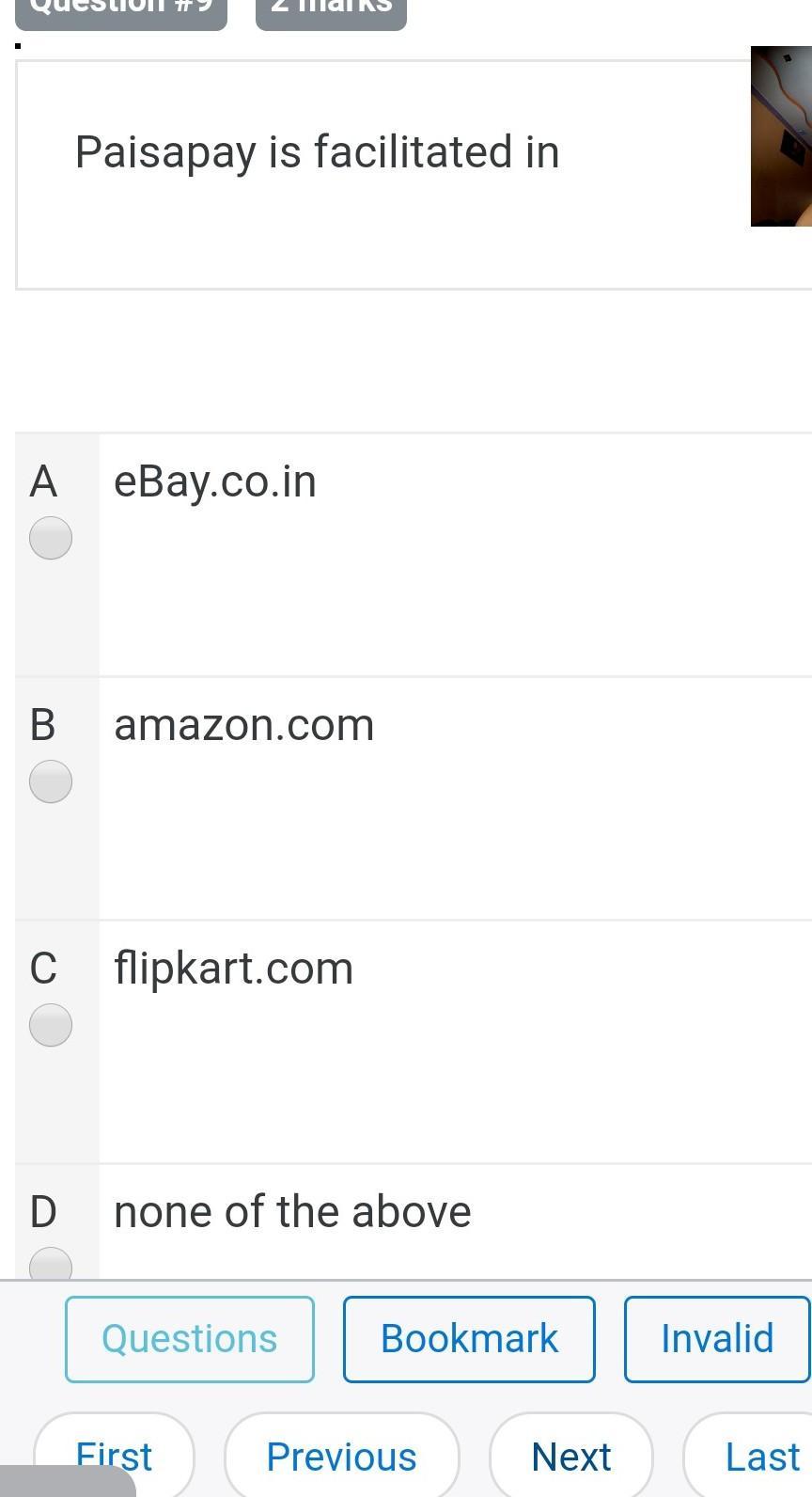
Task: Open the Questions list button
Action: (x=190, y=1339)
